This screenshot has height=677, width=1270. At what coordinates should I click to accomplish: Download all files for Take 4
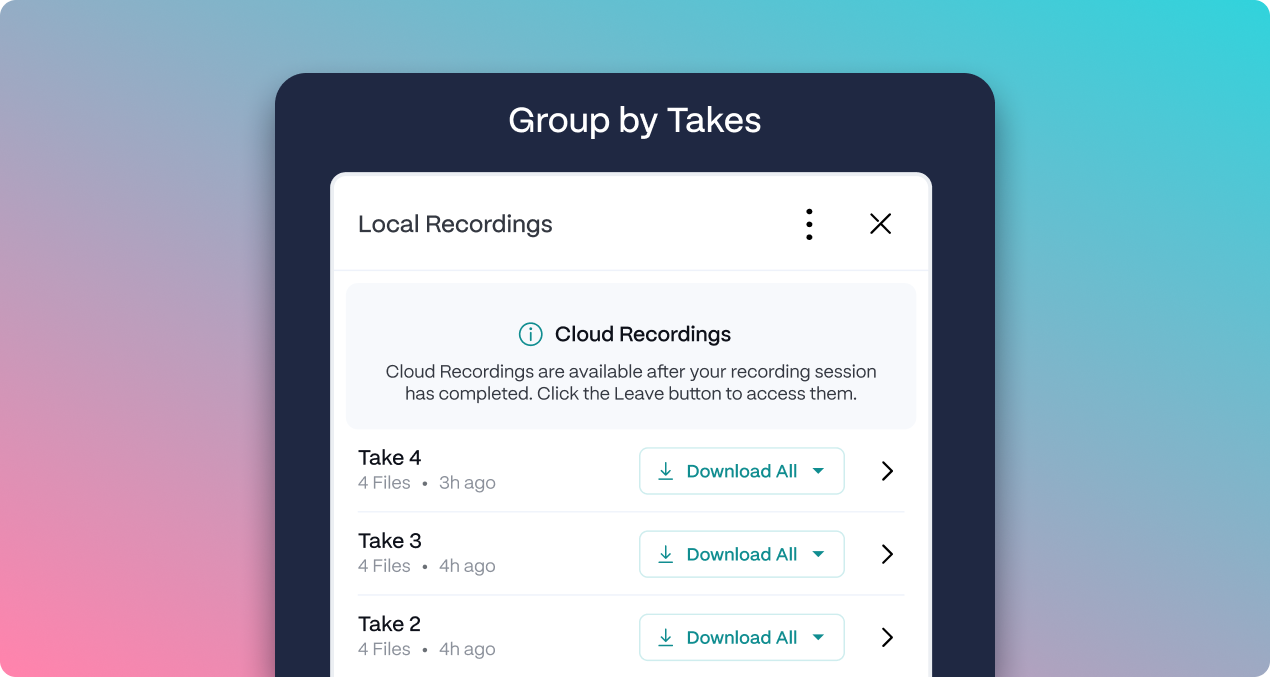point(742,471)
